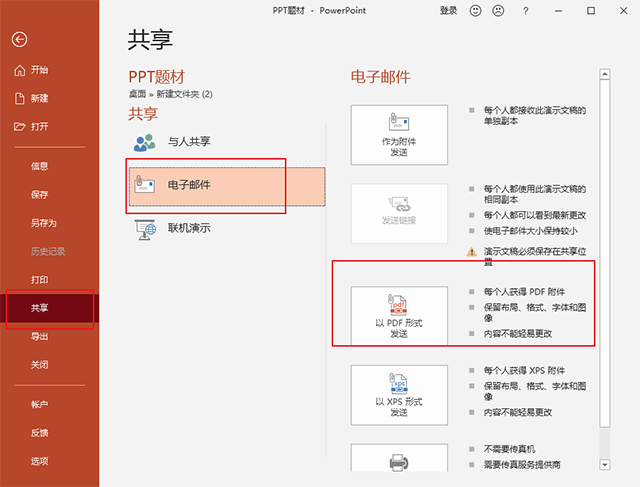Open 选项 at the sidebar bottom

(x=40, y=461)
